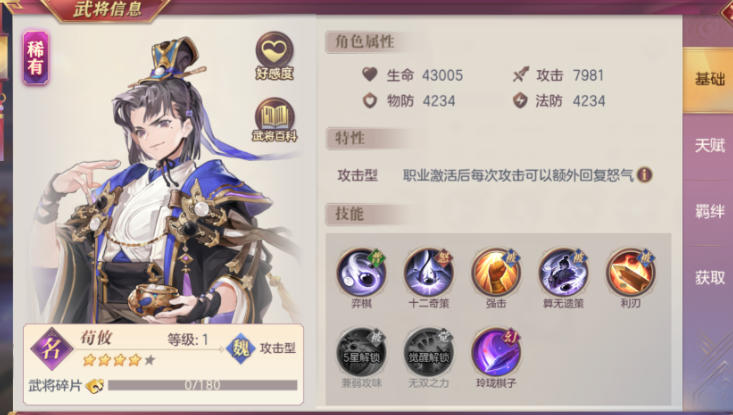This screenshot has height=415, width=733.
Task: Tap the locked 兼弱攻昧 skill
Action: click(x=361, y=352)
